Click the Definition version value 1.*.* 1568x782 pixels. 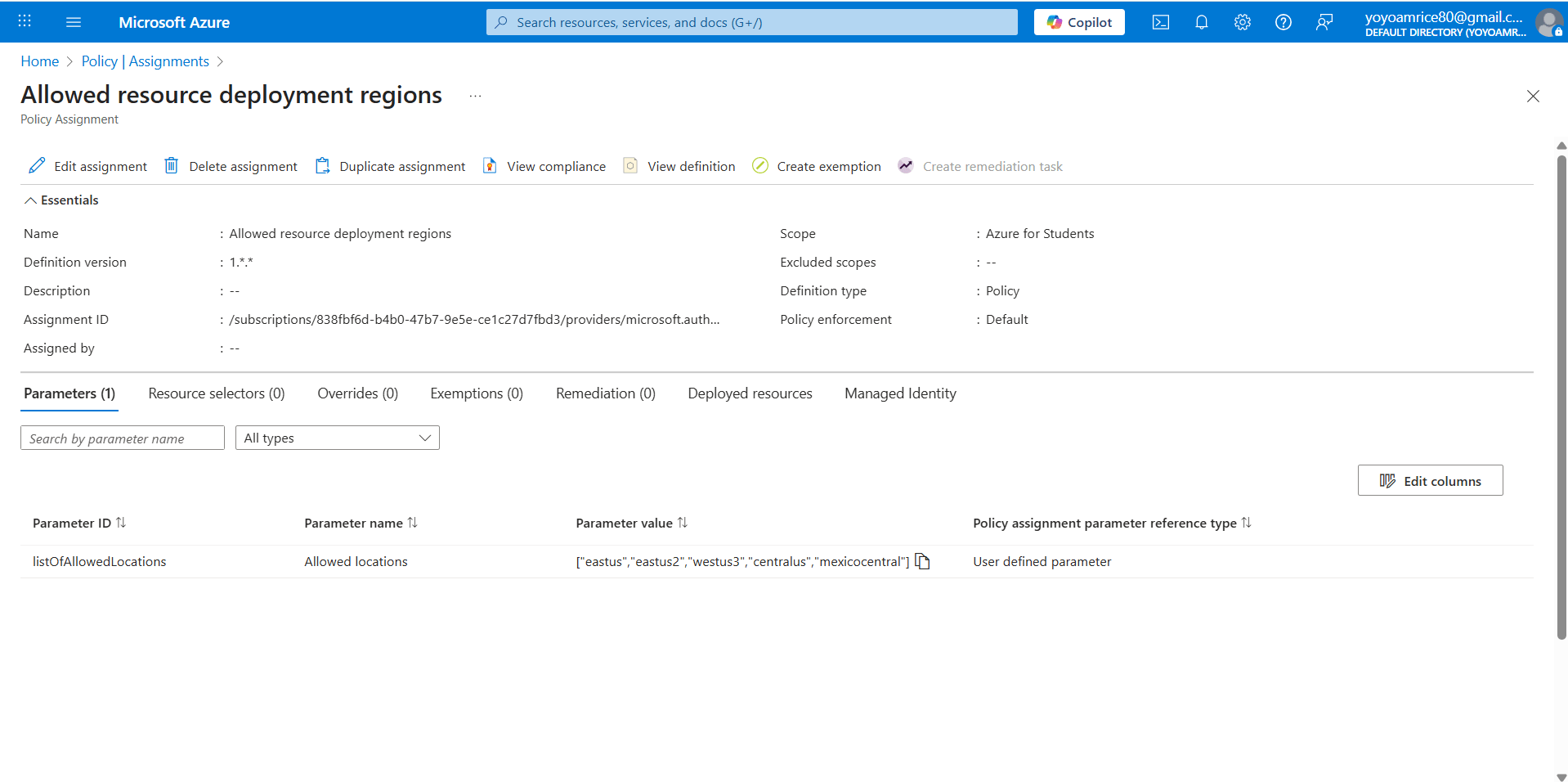tap(241, 262)
